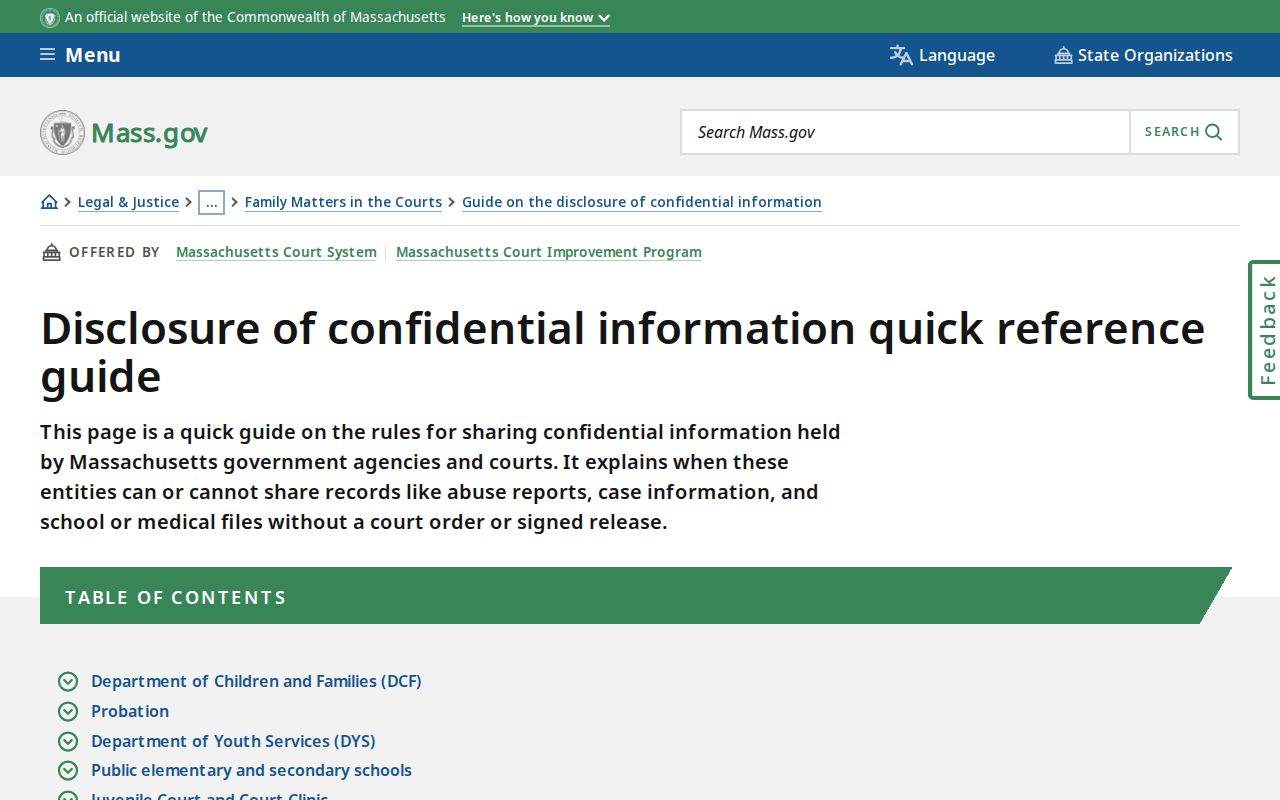This screenshot has height=800, width=1280.
Task: Open the hamburger Menu icon
Action: point(47,55)
